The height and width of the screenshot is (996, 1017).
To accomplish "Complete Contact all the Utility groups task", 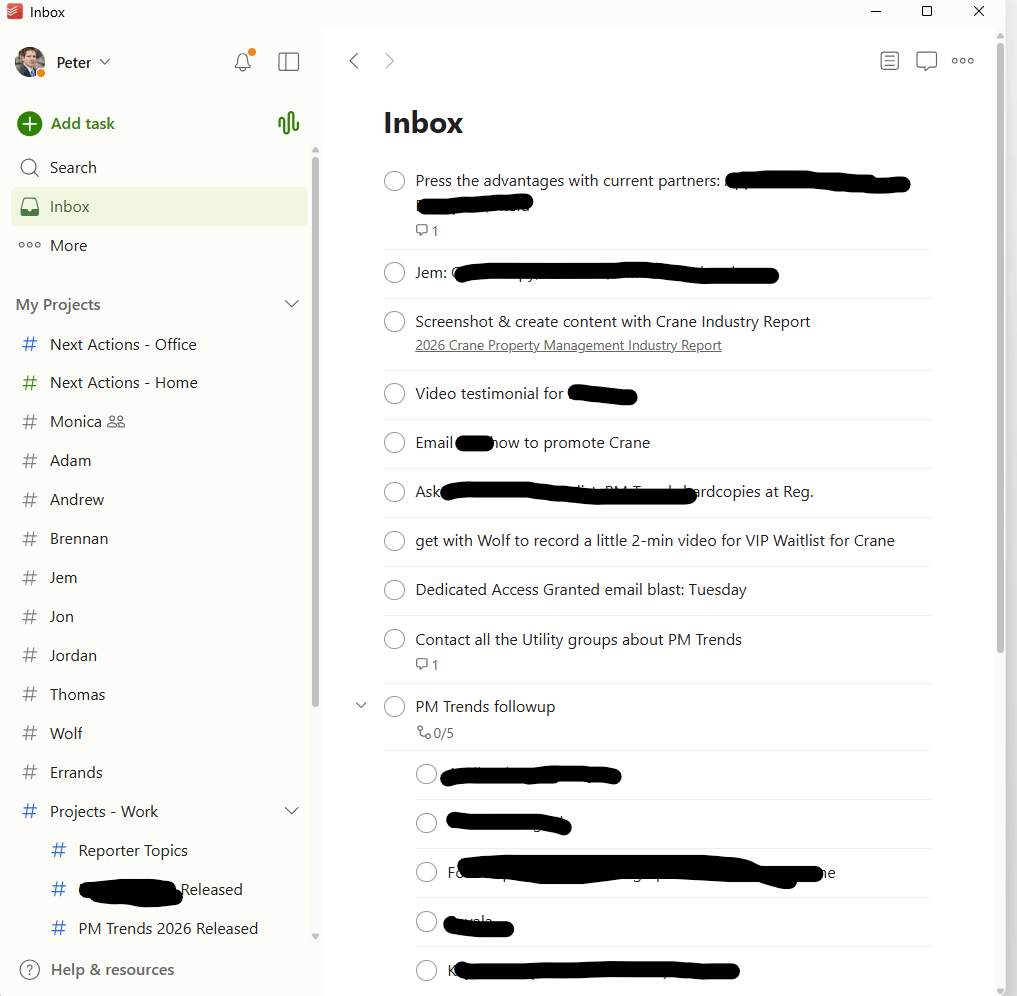I will click(394, 639).
